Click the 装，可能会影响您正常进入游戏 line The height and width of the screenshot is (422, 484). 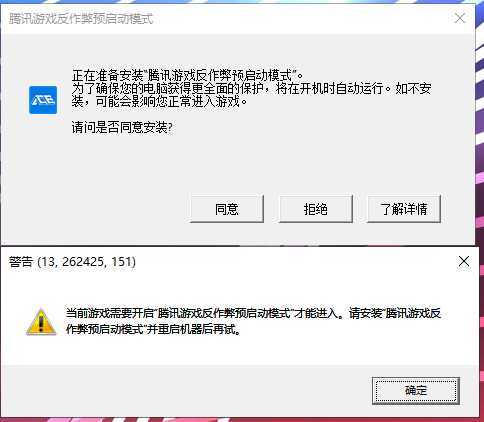[x=160, y=101]
